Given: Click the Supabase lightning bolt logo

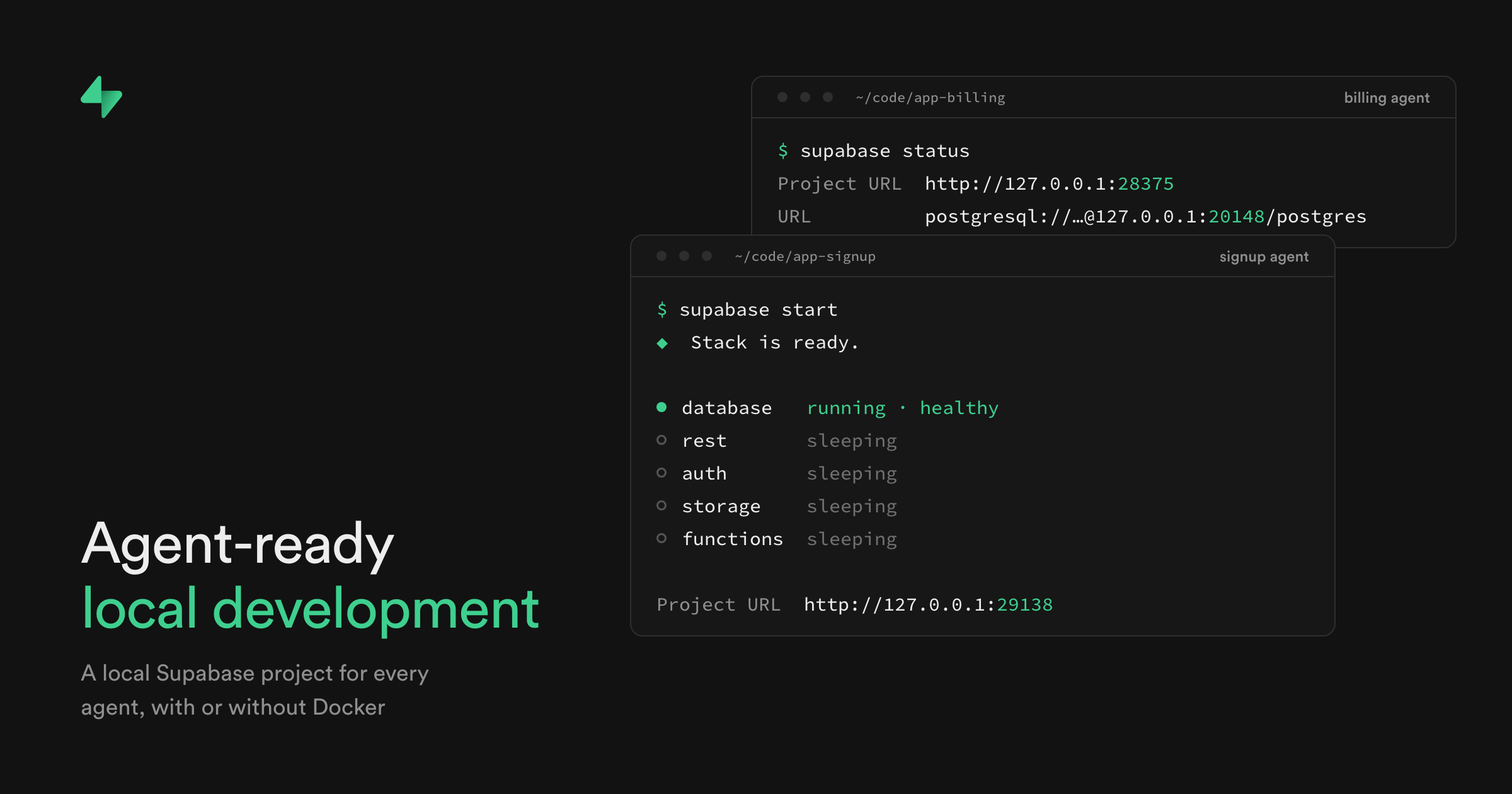Looking at the screenshot, I should coord(101,97).
